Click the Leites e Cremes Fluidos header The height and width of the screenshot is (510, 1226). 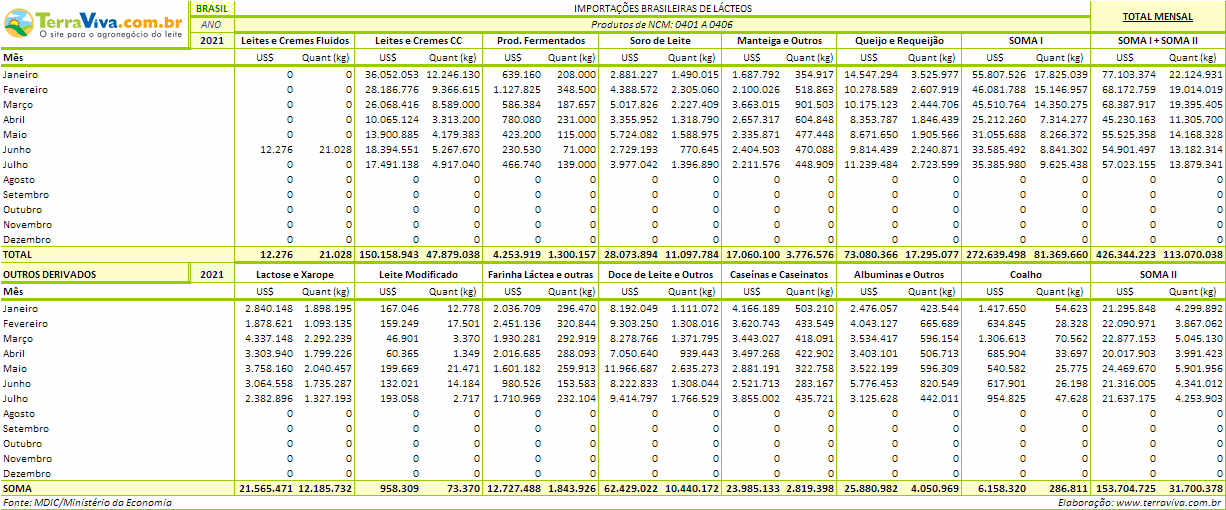(294, 41)
